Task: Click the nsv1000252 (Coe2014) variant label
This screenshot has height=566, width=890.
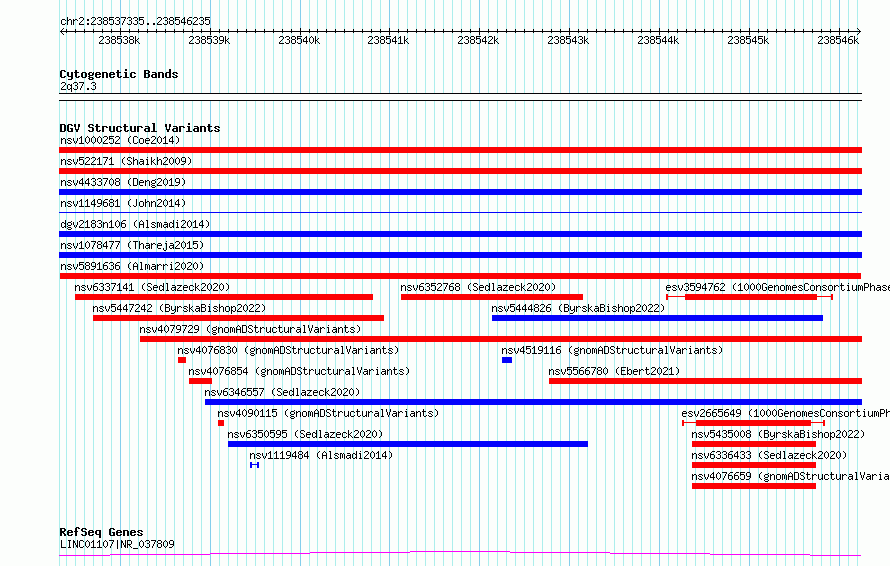Action: click(x=120, y=140)
